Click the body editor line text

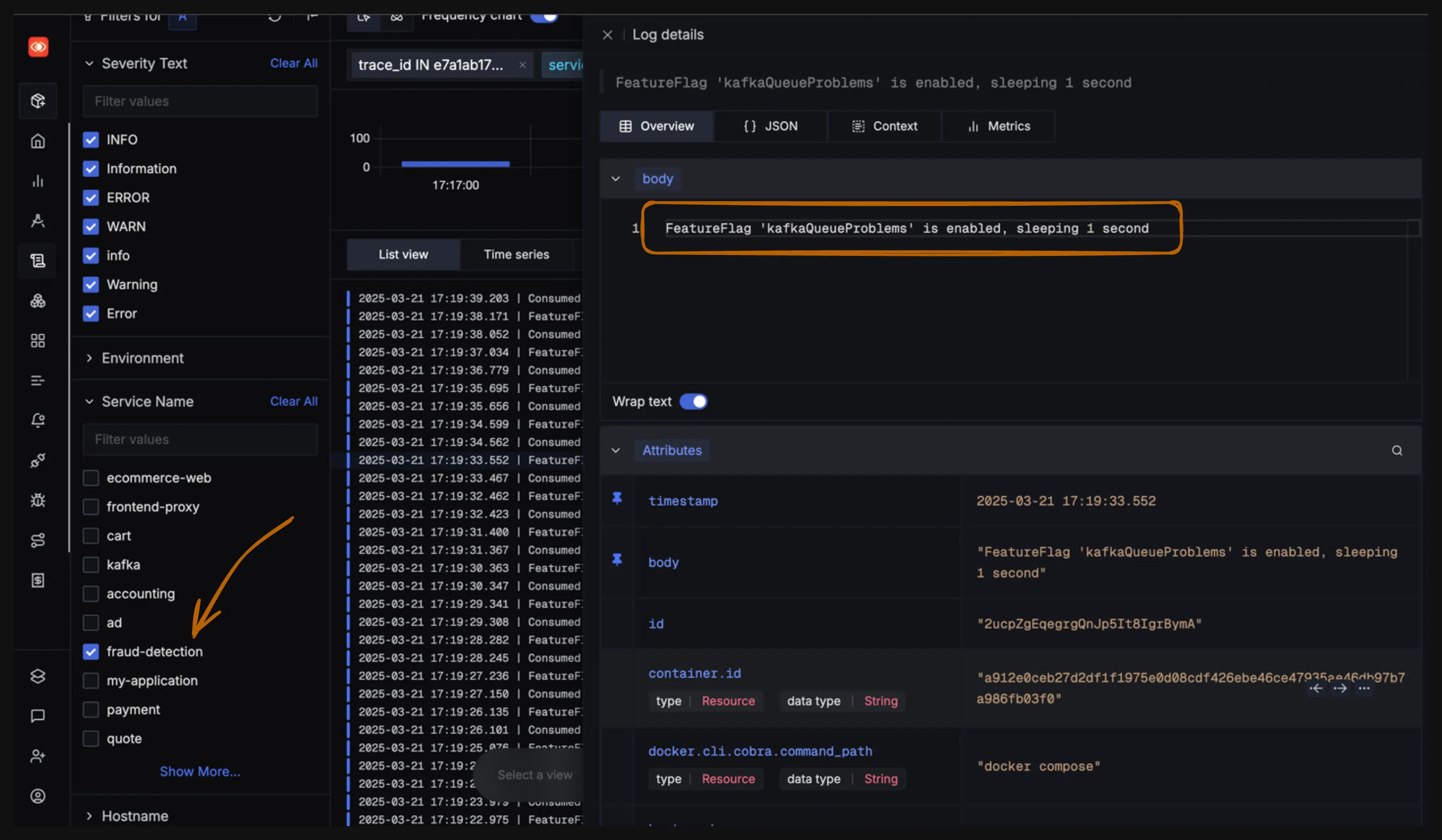(907, 228)
